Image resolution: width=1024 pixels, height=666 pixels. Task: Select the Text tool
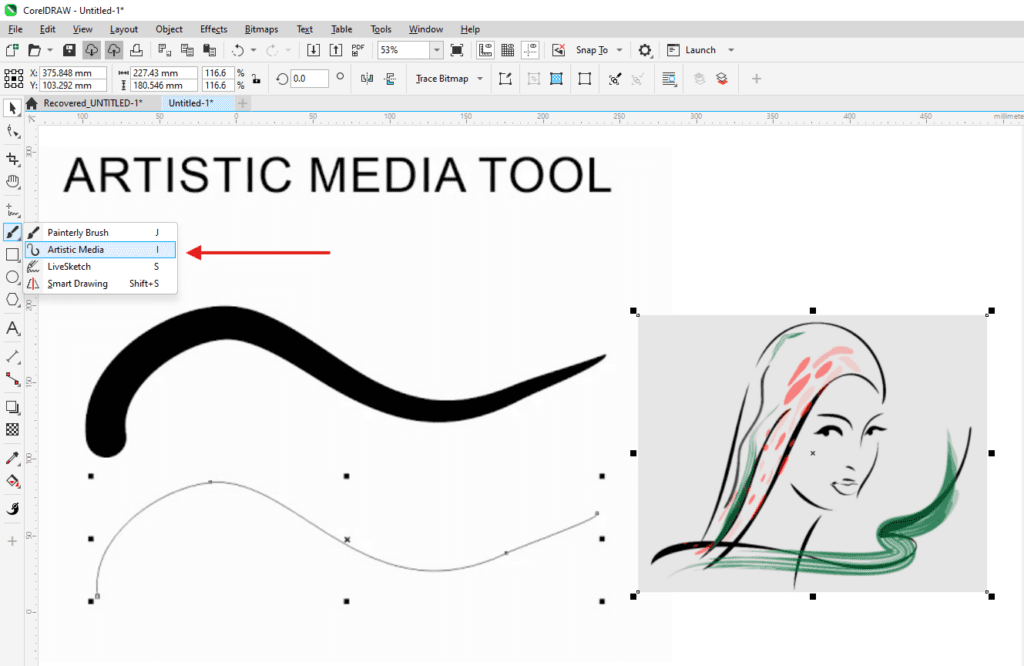(13, 328)
